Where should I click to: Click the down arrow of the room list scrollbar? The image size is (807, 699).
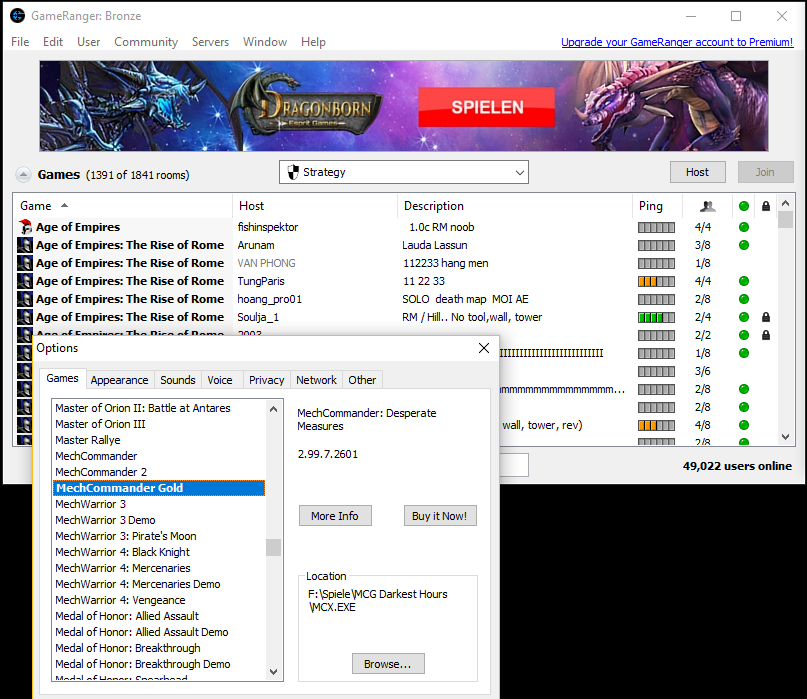click(x=785, y=437)
